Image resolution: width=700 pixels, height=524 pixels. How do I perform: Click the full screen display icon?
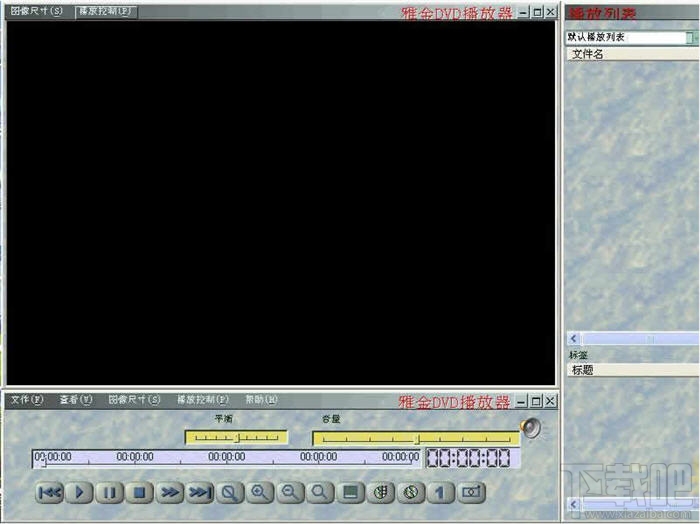point(350,492)
